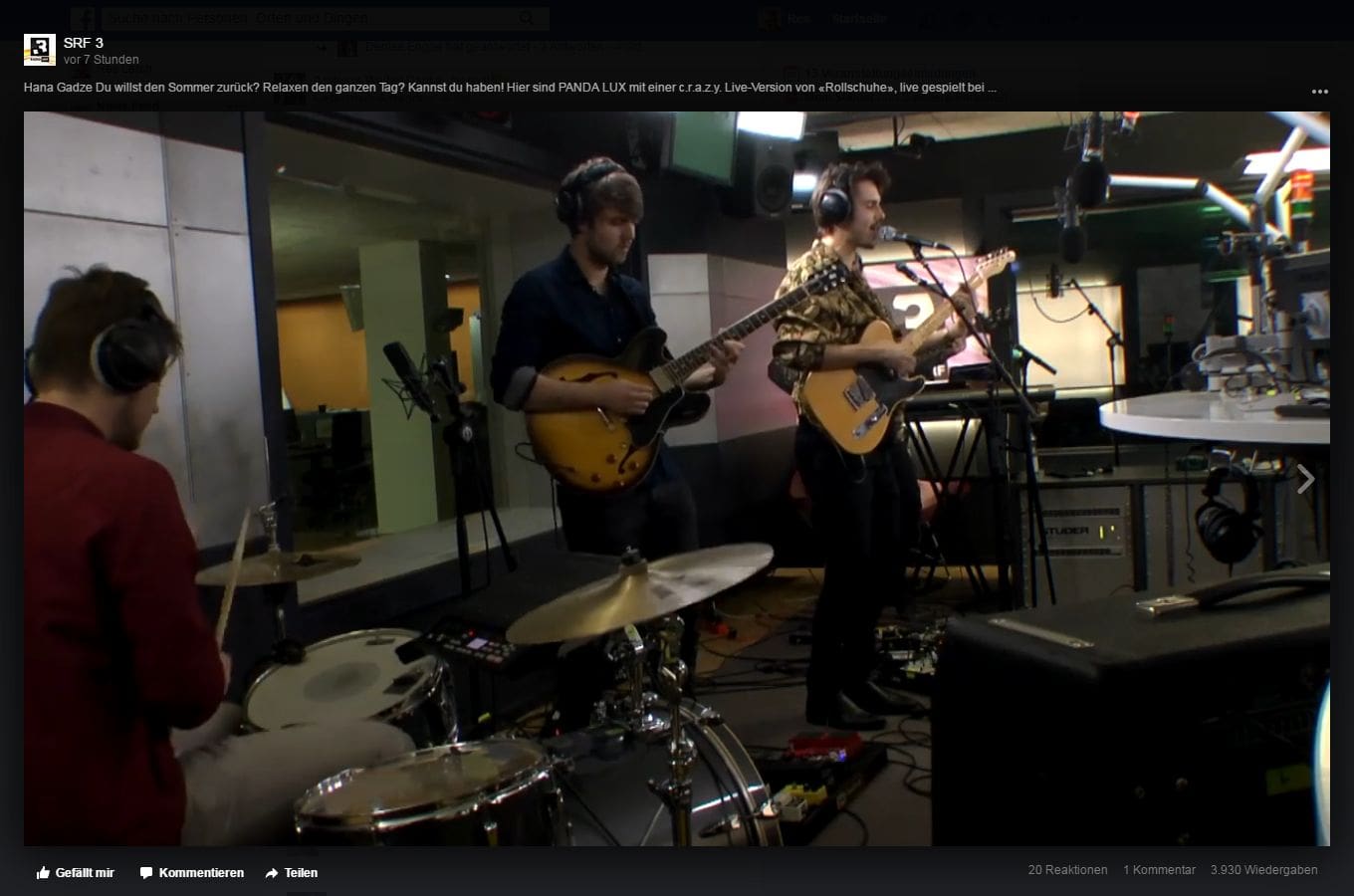Like the video with the thumbs-up icon
This screenshot has height=896, width=1354.
pyautogui.click(x=43, y=873)
